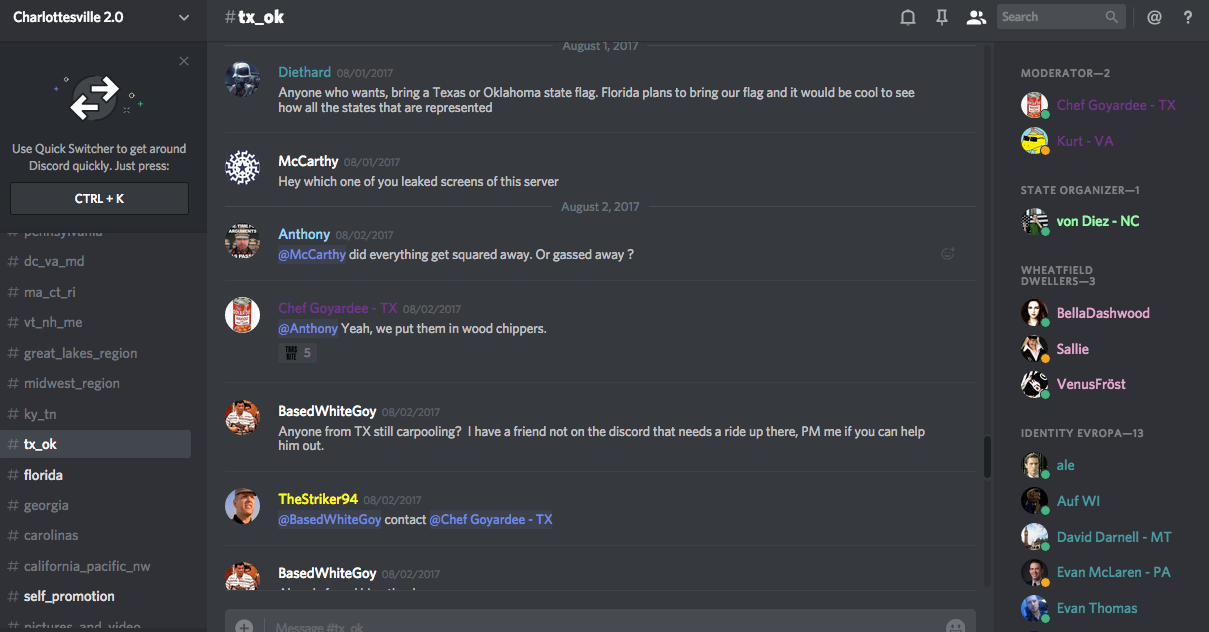Click the CTRL + K button
The image size is (1209, 632).
coord(99,198)
